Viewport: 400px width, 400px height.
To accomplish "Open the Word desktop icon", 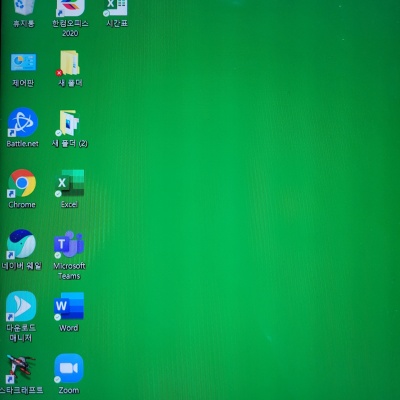I will (x=69, y=306).
